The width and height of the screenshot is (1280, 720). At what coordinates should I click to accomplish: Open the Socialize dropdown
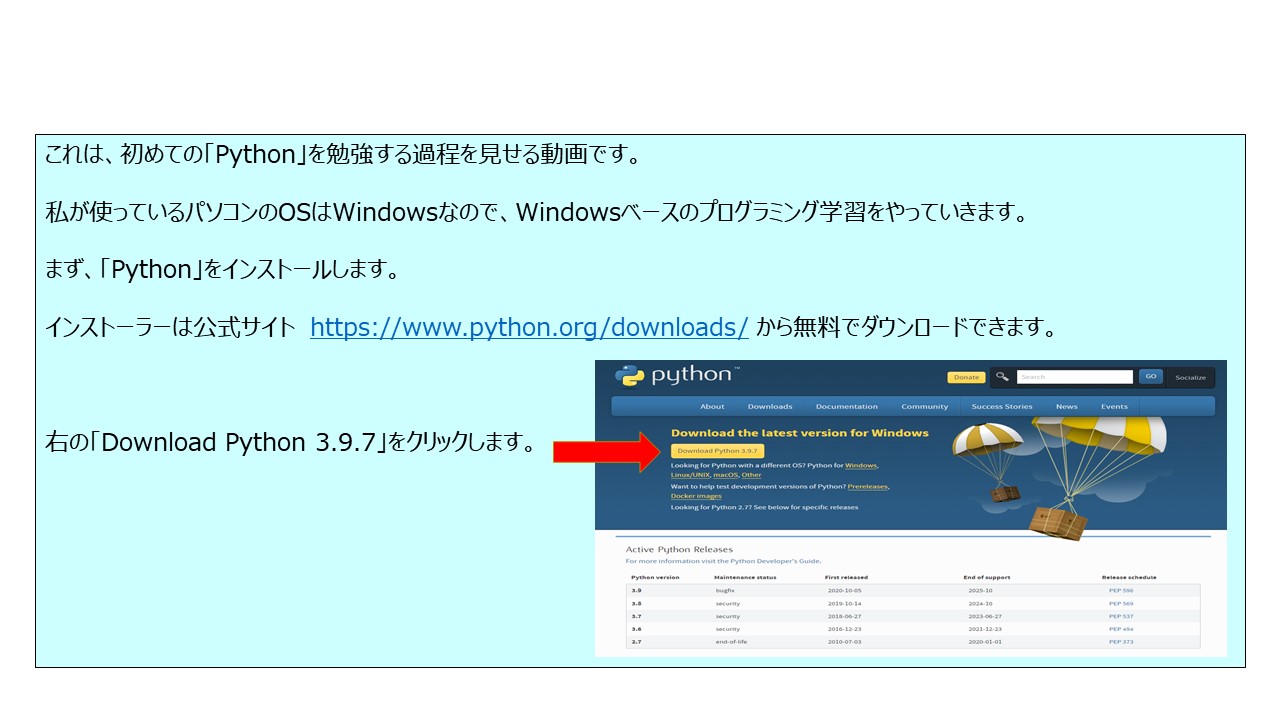pyautogui.click(x=1190, y=377)
